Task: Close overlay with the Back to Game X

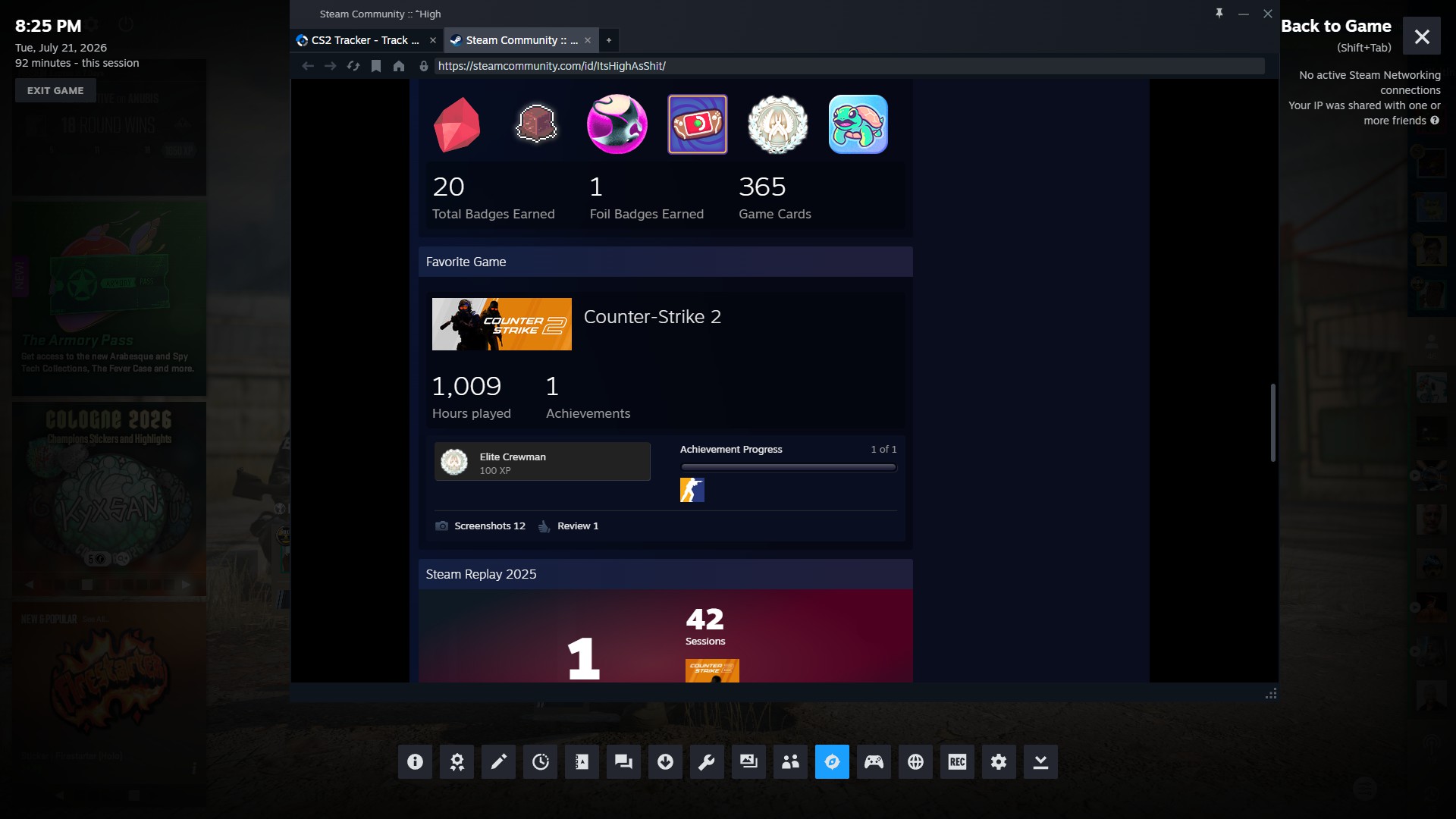Action: click(1422, 36)
